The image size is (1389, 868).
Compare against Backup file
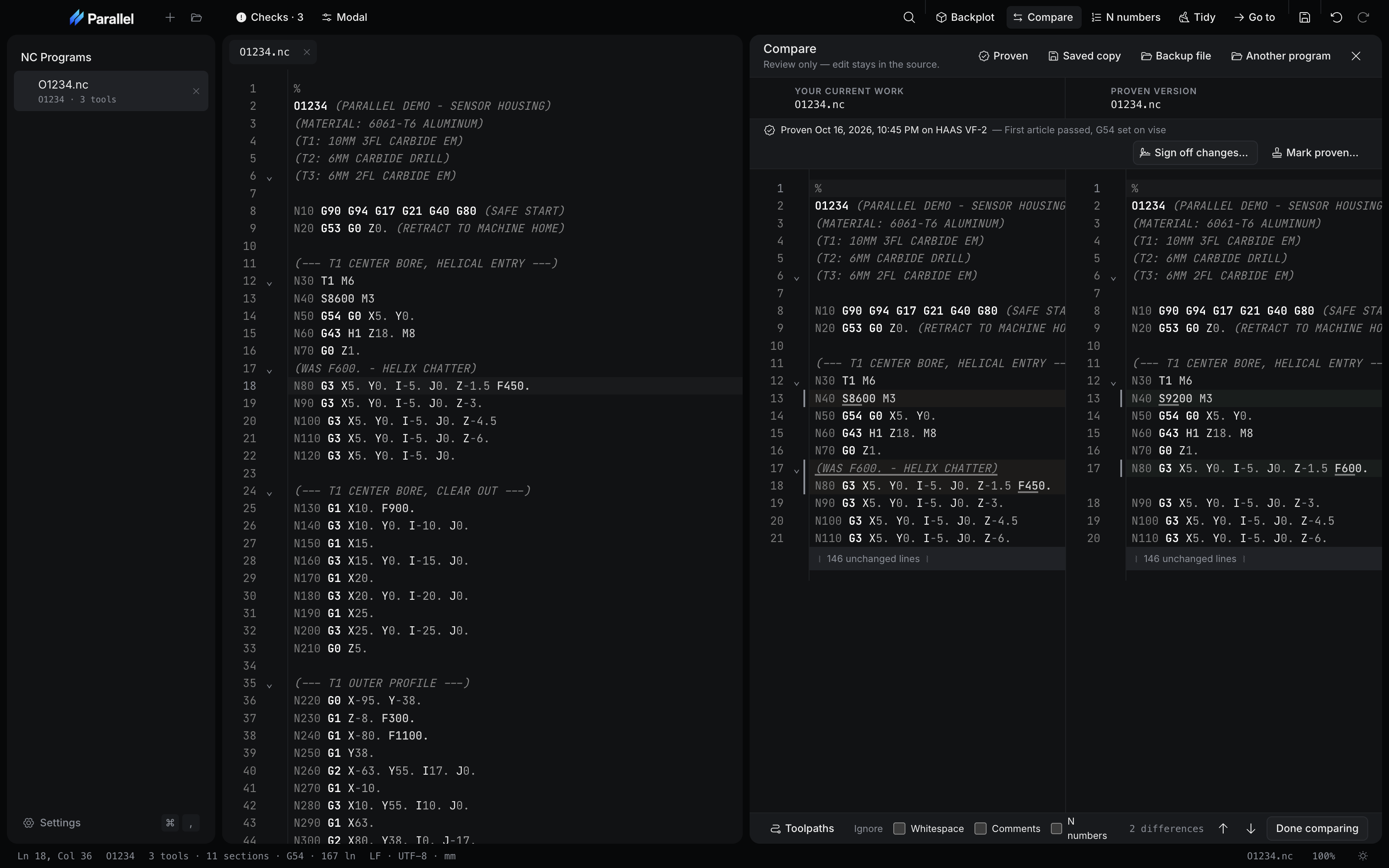coord(1175,56)
